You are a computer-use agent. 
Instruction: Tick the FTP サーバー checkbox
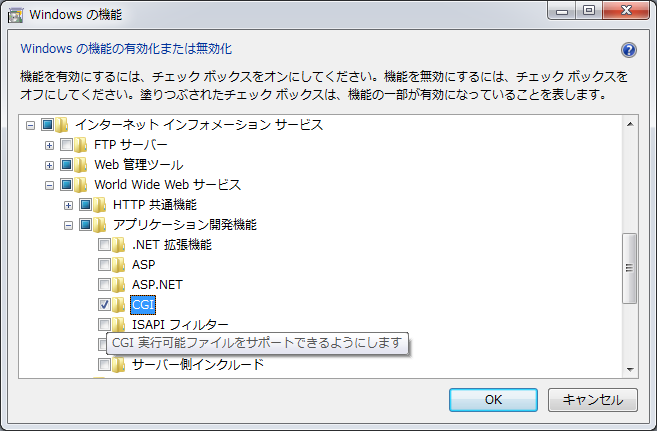coord(66,145)
